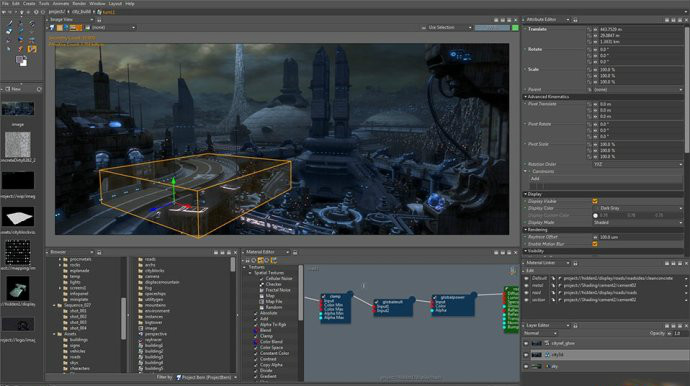Screen dimensions: 690x386
Task: Click the Material Linker lock icon
Action: tap(575, 263)
